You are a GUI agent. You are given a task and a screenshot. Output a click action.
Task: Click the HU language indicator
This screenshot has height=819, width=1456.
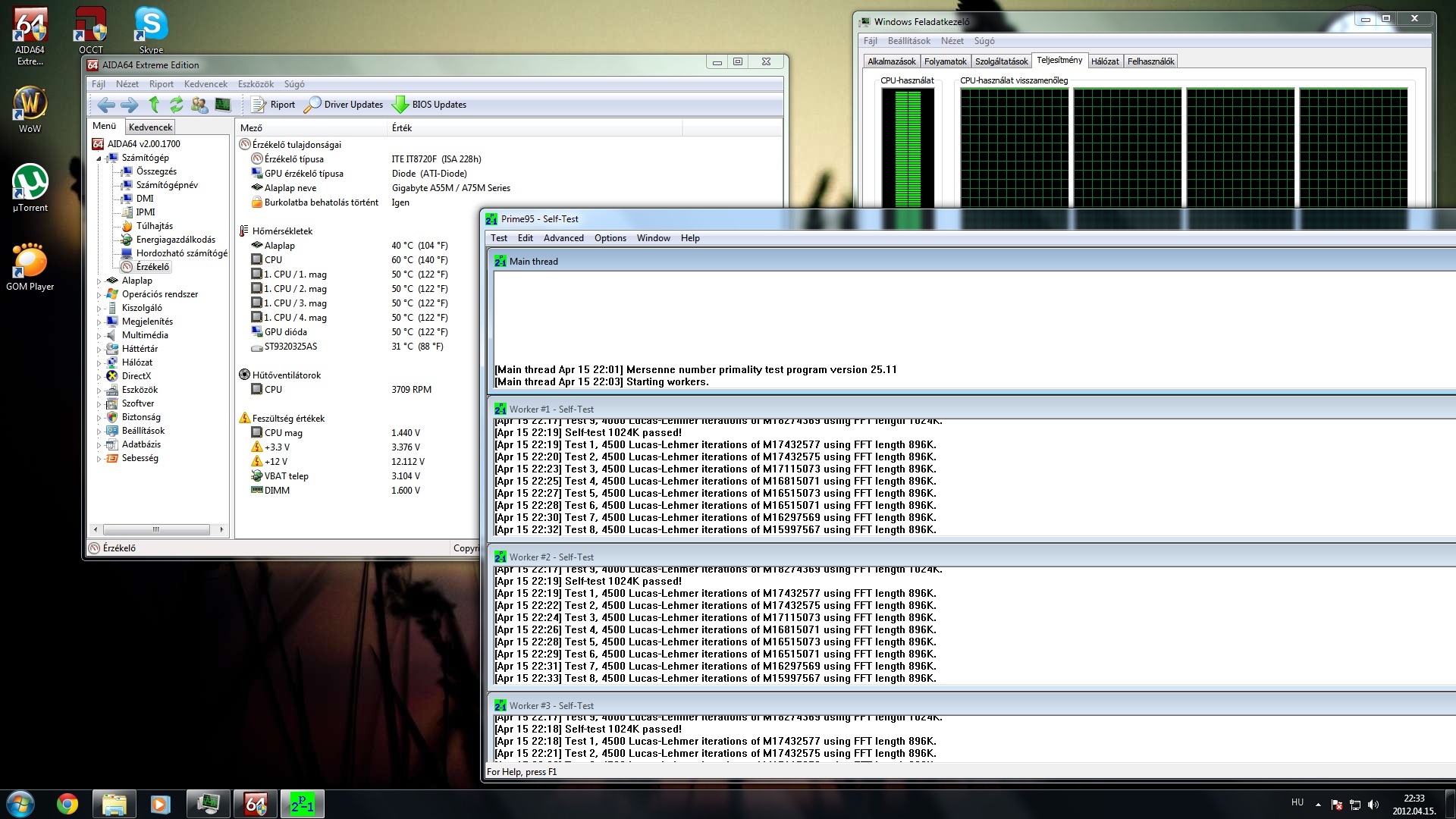1298,802
